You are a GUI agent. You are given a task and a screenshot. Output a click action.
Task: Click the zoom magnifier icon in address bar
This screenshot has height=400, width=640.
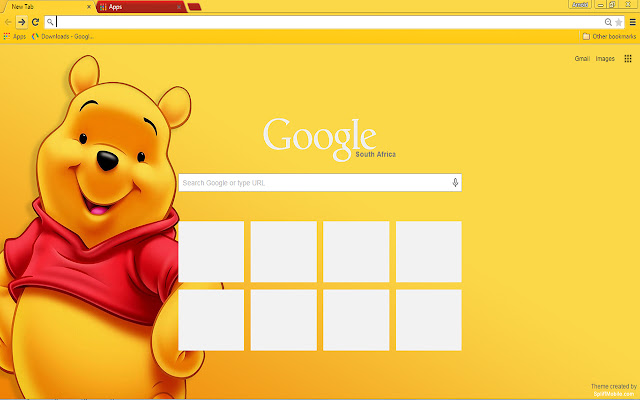pos(608,21)
